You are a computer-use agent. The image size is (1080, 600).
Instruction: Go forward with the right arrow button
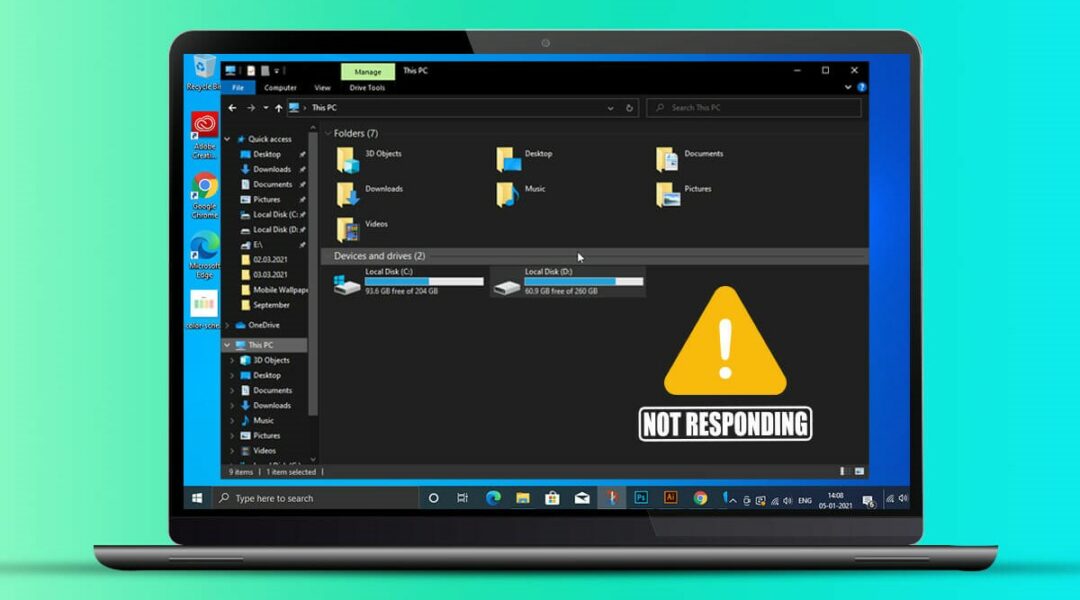251,108
